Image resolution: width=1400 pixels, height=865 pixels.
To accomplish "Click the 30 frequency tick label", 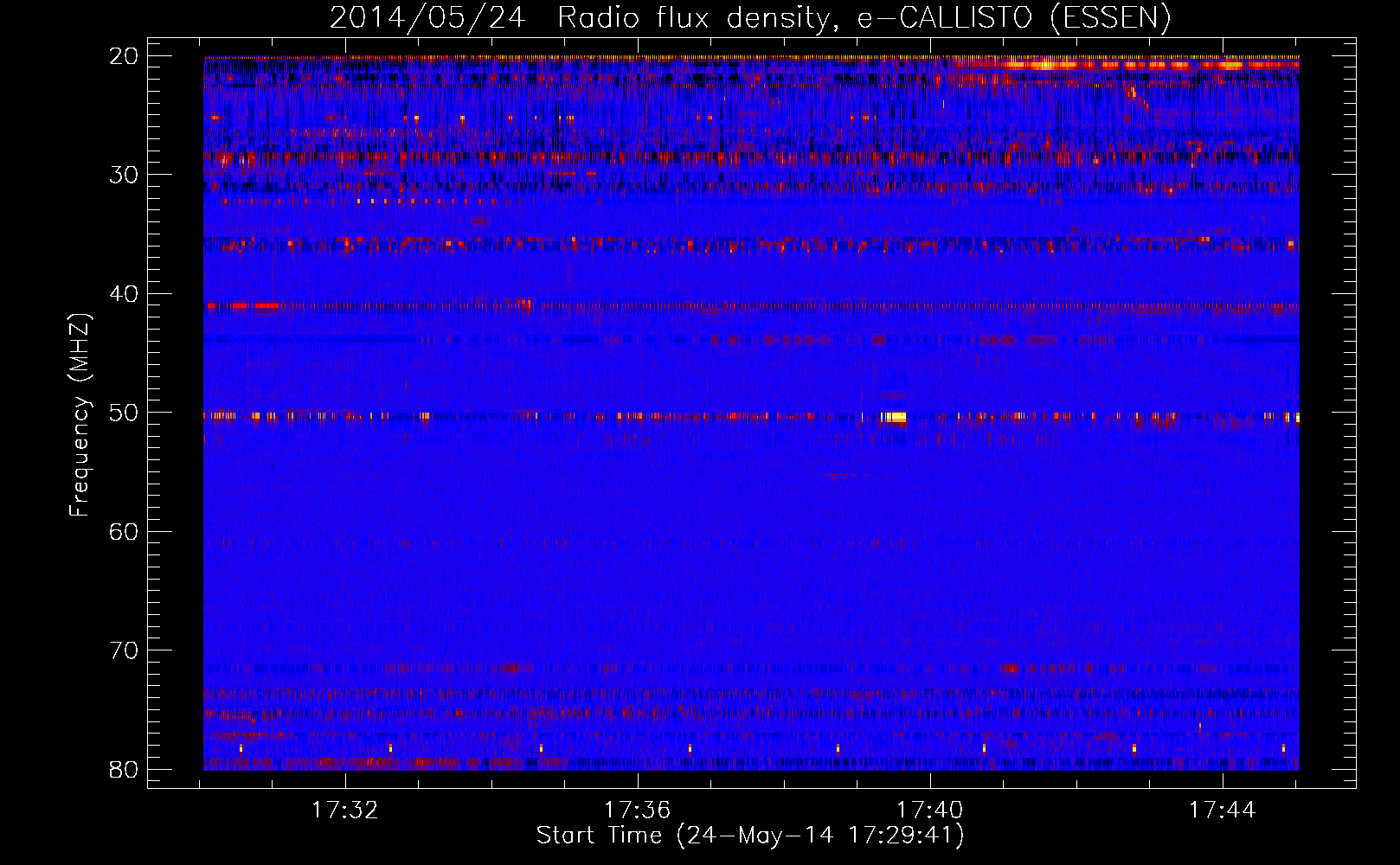I will (125, 175).
